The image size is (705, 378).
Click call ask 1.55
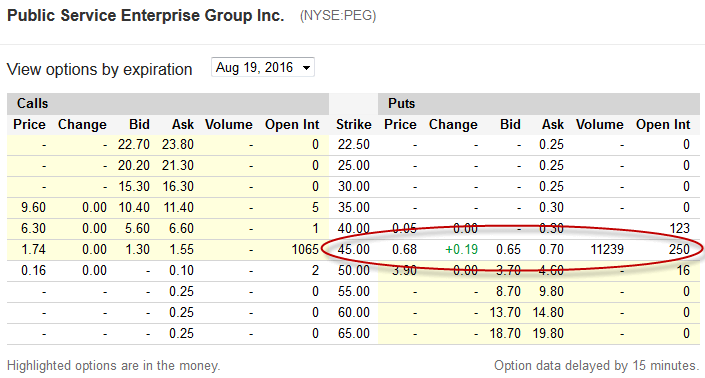[182, 249]
